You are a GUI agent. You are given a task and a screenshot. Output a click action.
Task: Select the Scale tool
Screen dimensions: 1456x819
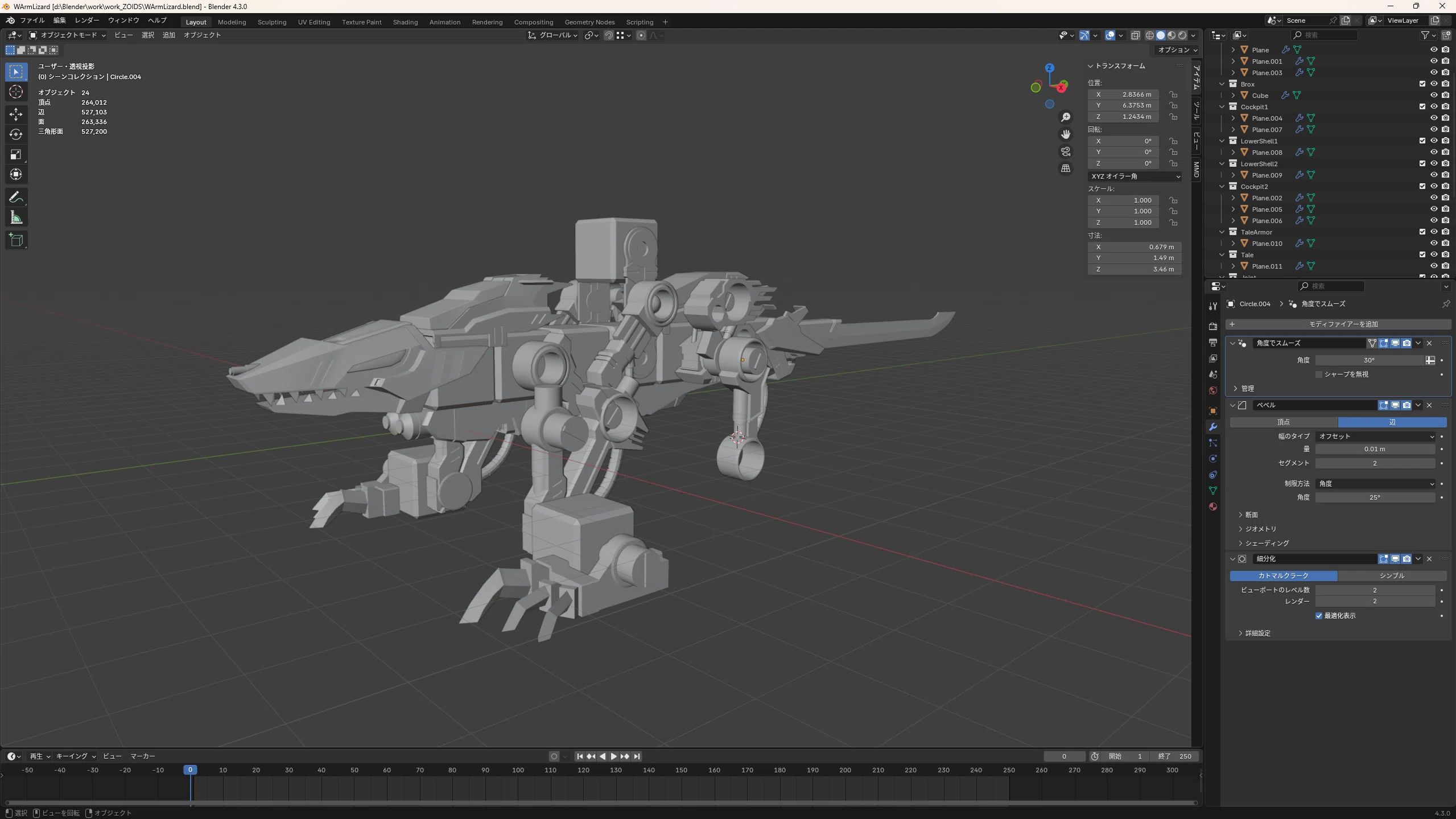pos(16,154)
